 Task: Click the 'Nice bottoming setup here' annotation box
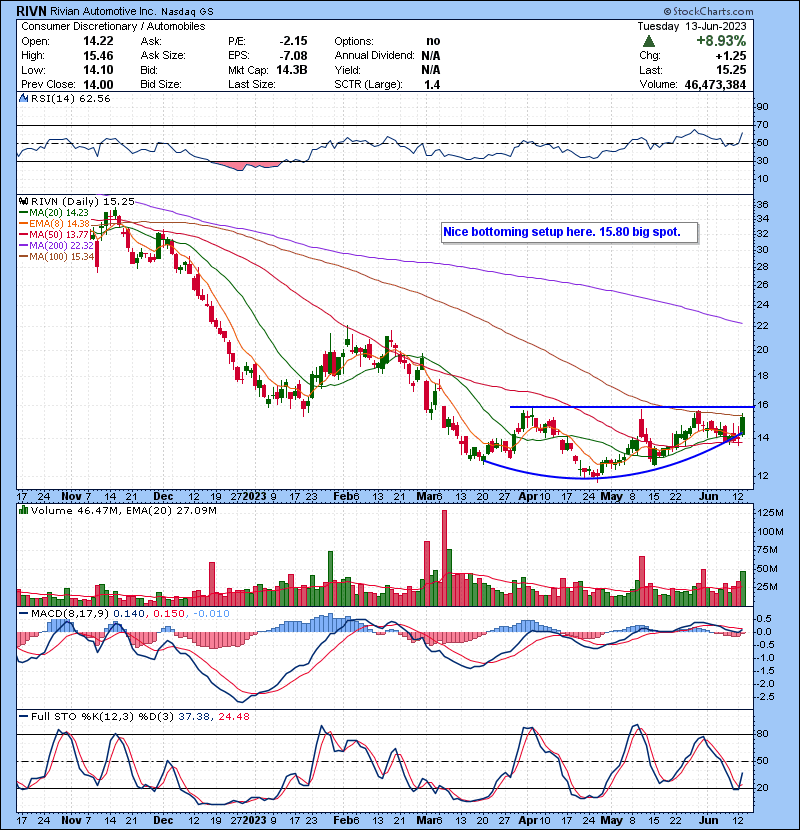[x=570, y=232]
